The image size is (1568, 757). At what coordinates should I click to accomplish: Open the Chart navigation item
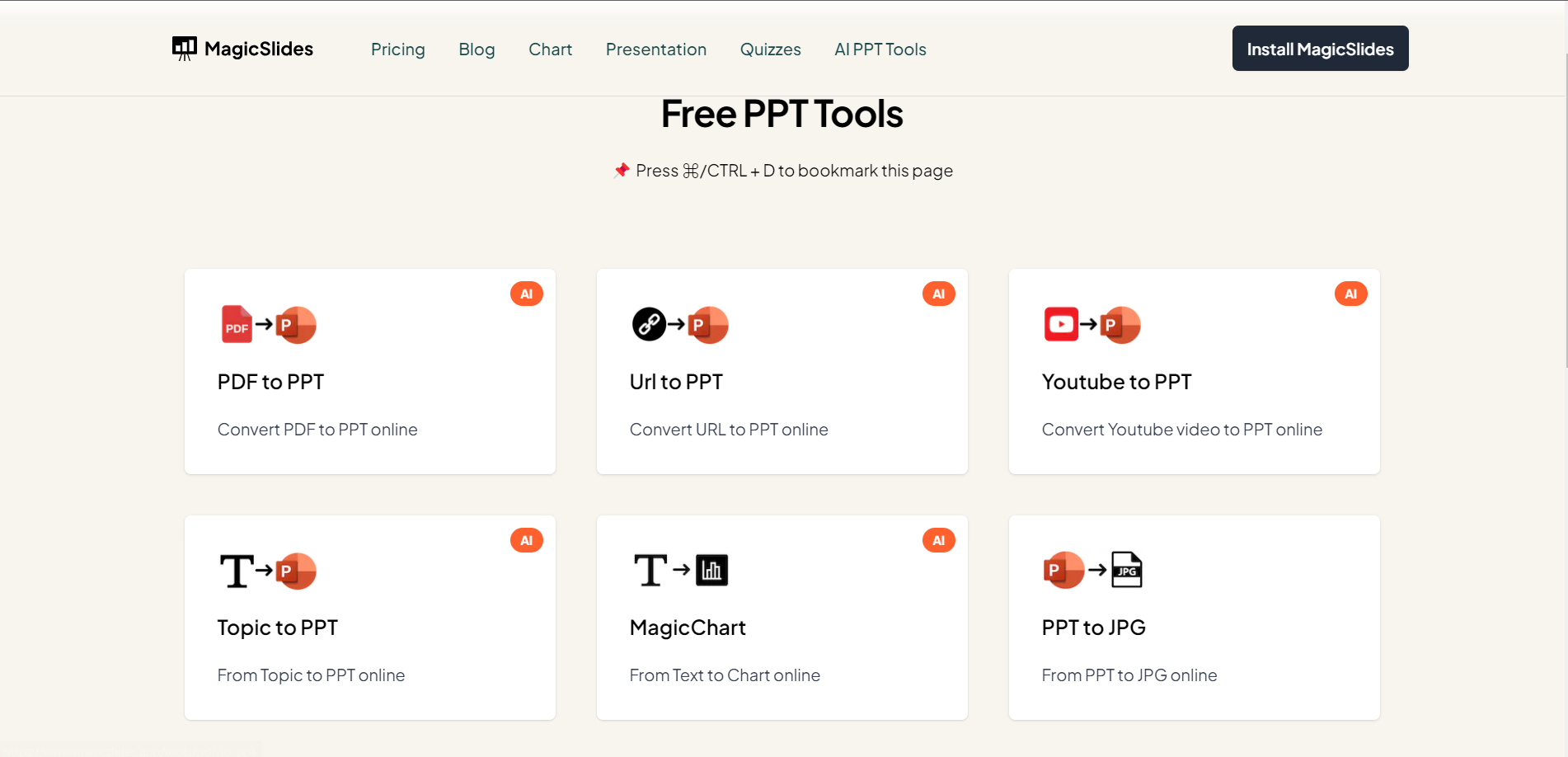coord(550,49)
